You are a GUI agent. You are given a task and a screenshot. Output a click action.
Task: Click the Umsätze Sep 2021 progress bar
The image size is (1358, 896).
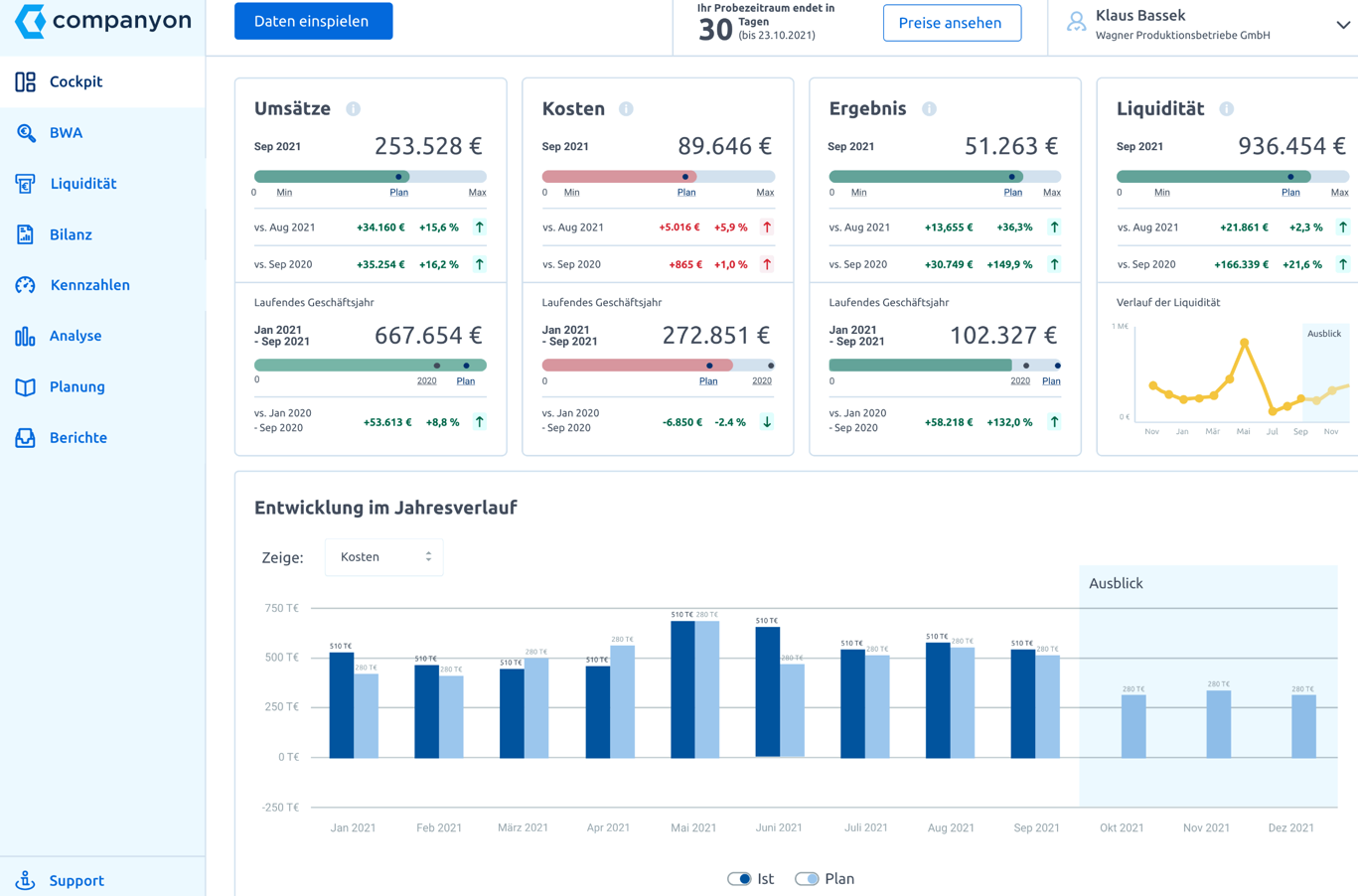370,177
